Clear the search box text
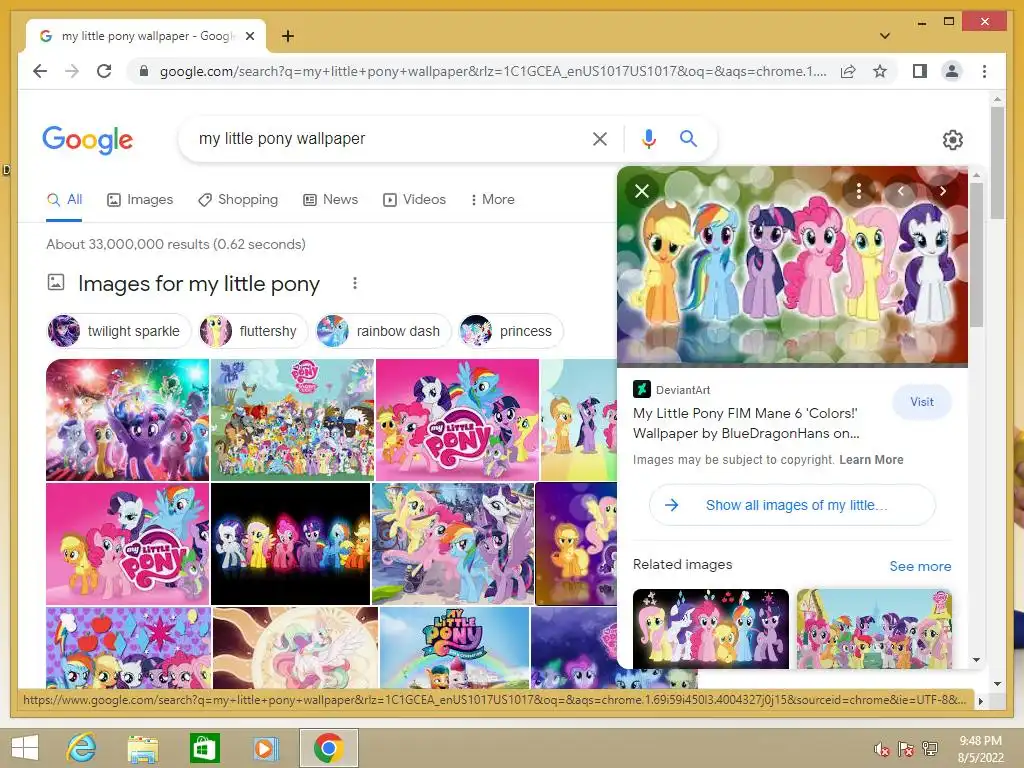1024x768 pixels. point(600,138)
